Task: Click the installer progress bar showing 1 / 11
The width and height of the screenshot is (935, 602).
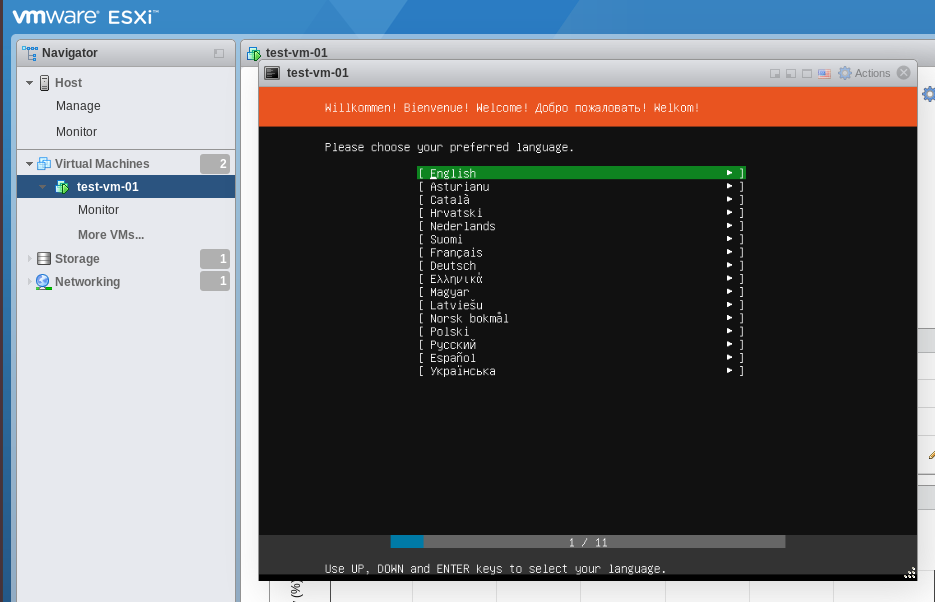Action: point(587,542)
